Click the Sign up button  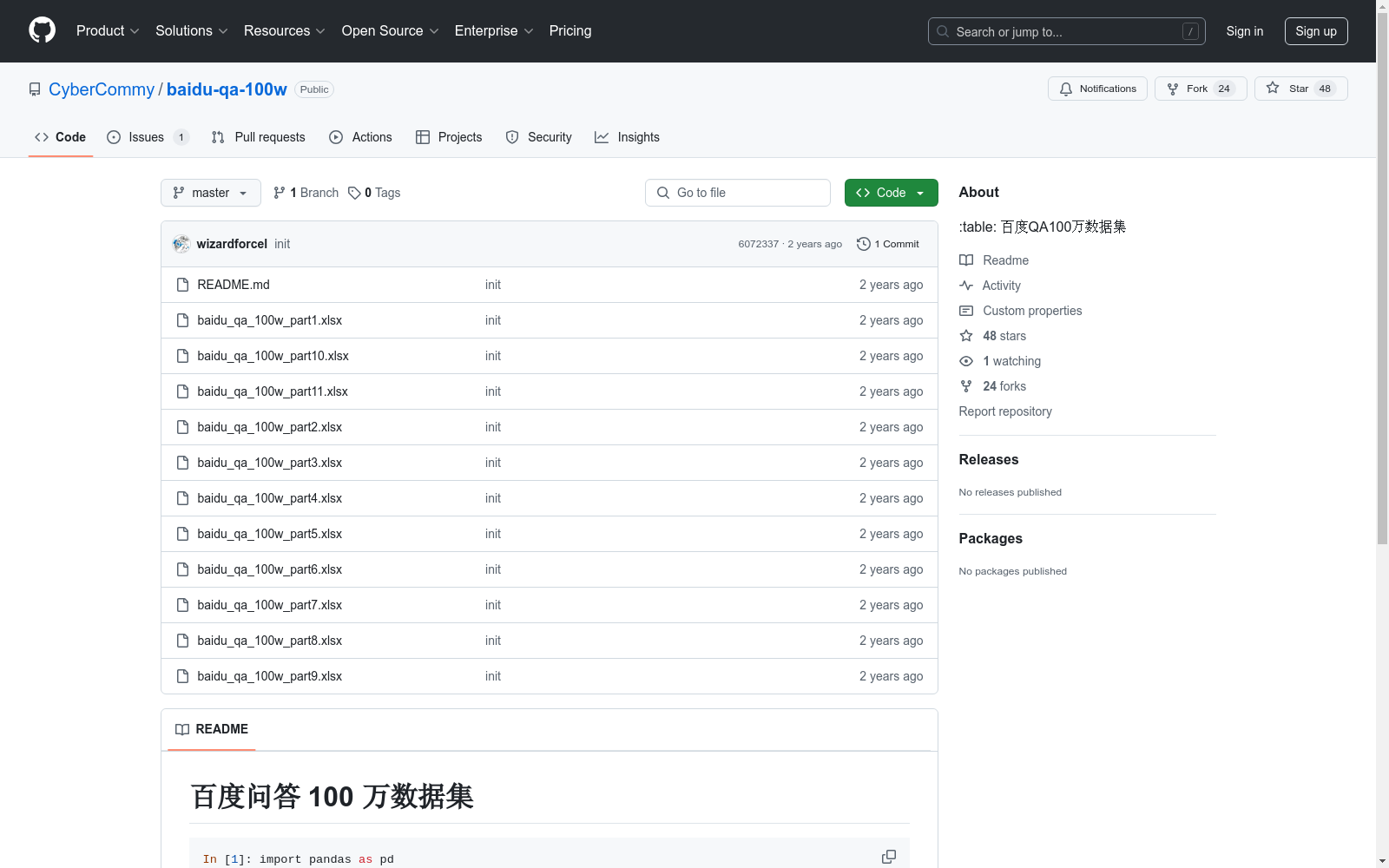[1316, 31]
